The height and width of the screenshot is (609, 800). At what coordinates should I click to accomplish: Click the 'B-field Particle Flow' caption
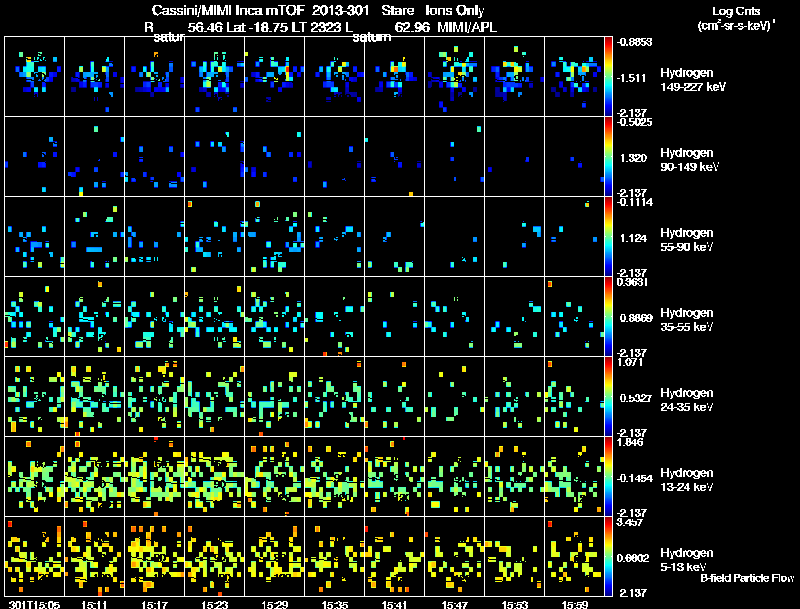coord(747,578)
